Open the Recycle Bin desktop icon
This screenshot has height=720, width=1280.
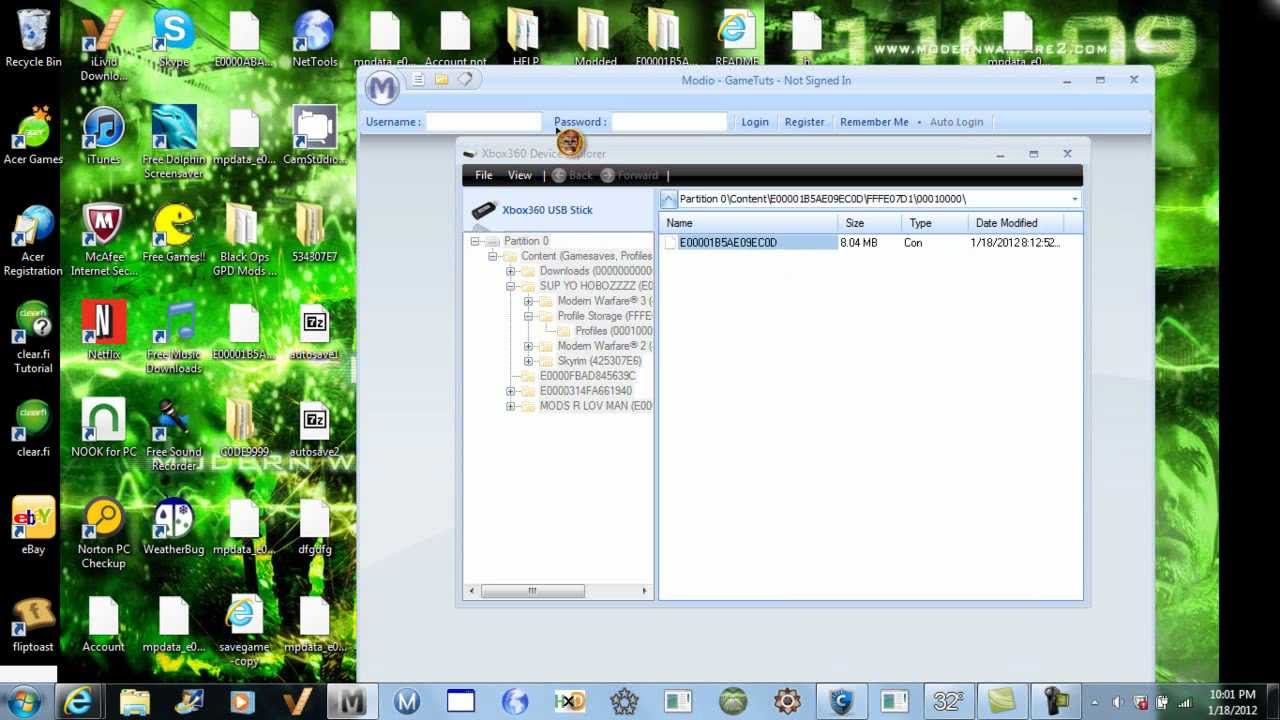[33, 39]
